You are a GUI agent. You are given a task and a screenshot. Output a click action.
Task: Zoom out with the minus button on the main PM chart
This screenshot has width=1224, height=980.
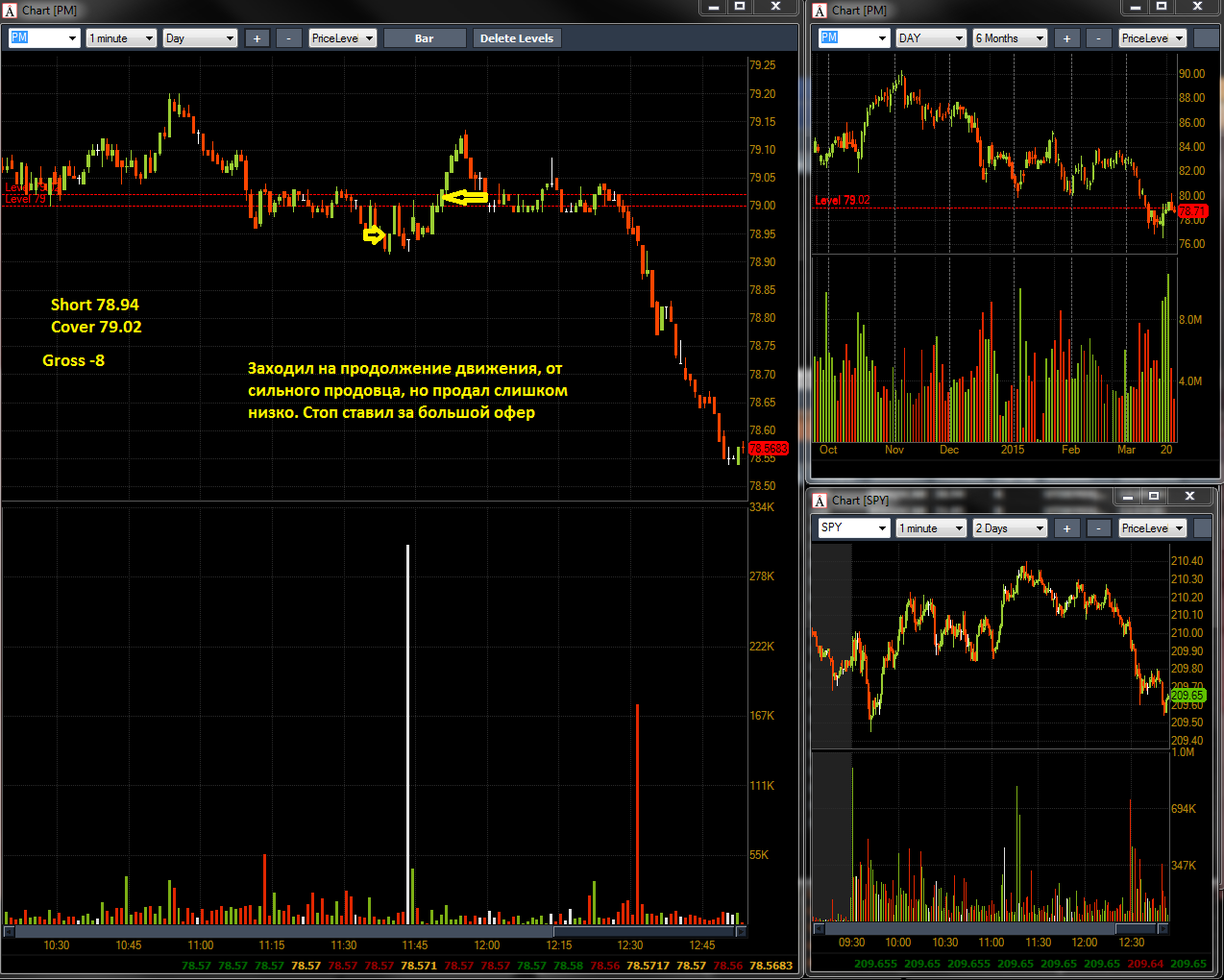pyautogui.click(x=288, y=38)
